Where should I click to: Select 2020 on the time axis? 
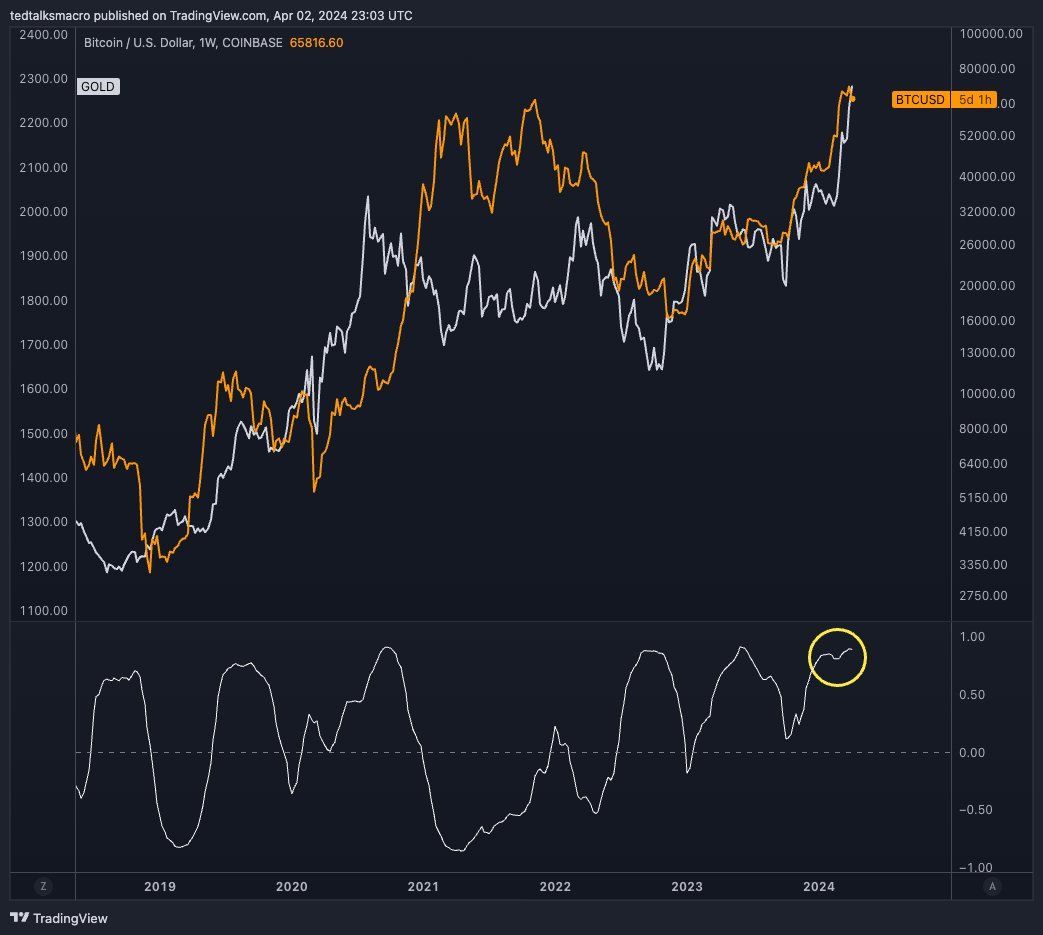pyautogui.click(x=291, y=887)
